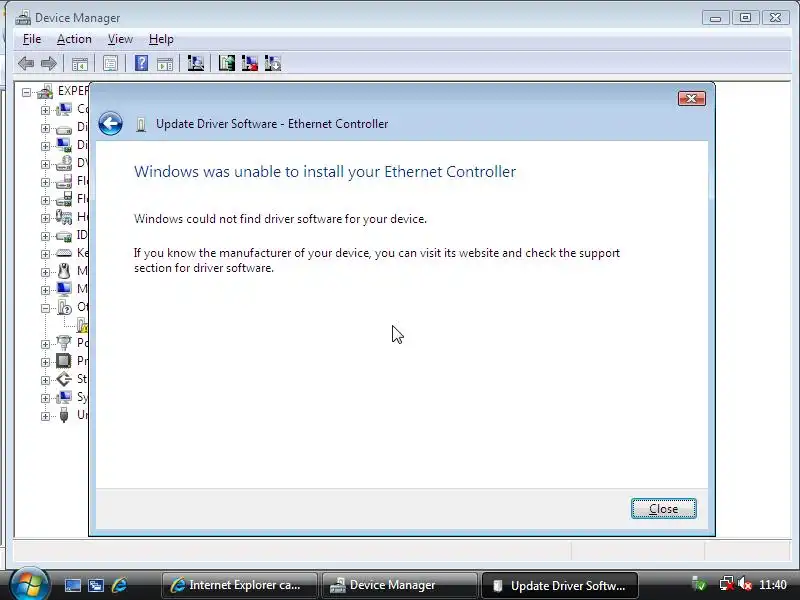Expand the Processors node
This screenshot has height=600, width=800.
[x=45, y=362]
